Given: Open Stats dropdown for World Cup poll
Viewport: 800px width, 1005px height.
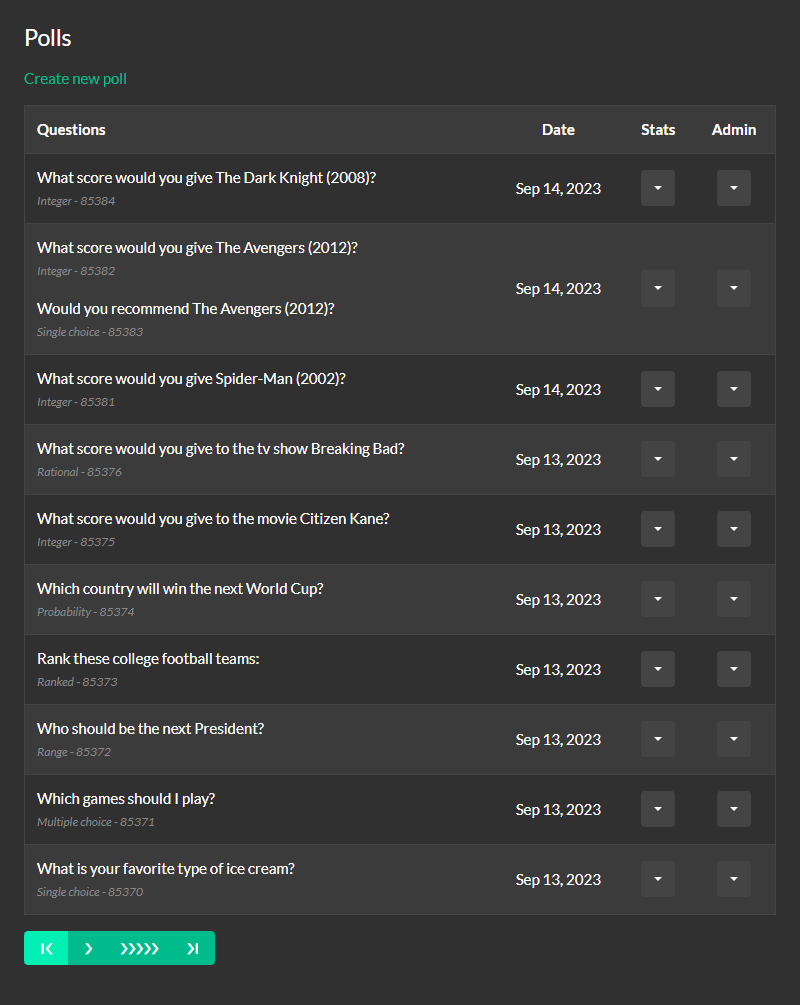Looking at the screenshot, I should [657, 599].
